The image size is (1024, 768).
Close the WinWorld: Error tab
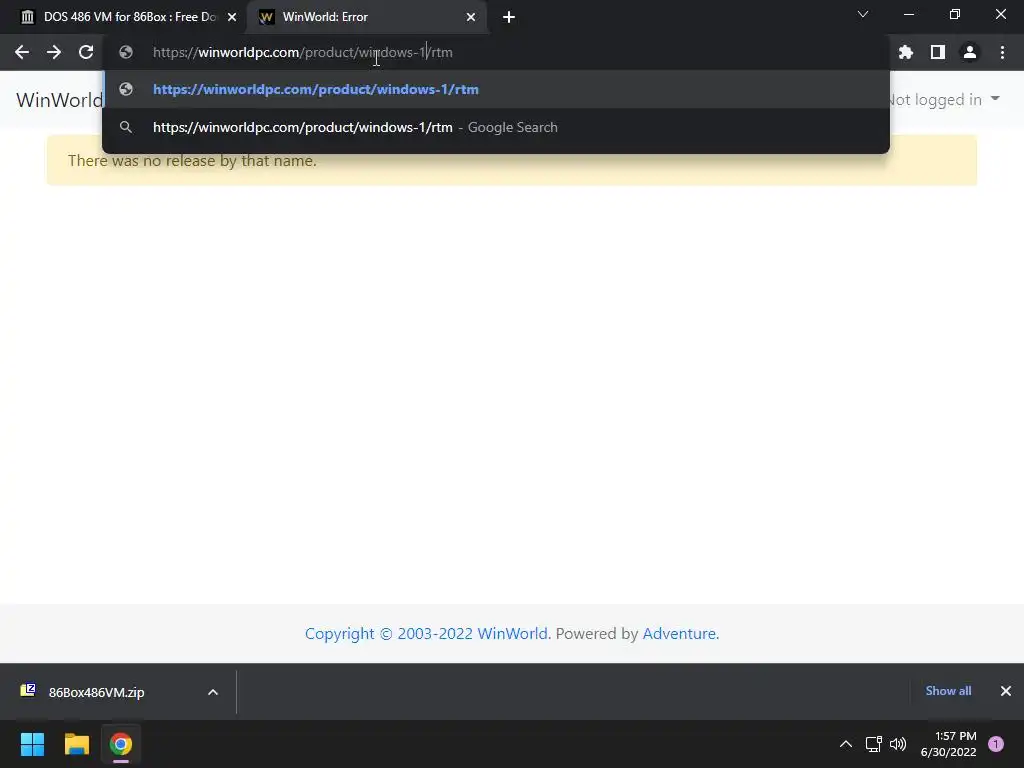[471, 17]
